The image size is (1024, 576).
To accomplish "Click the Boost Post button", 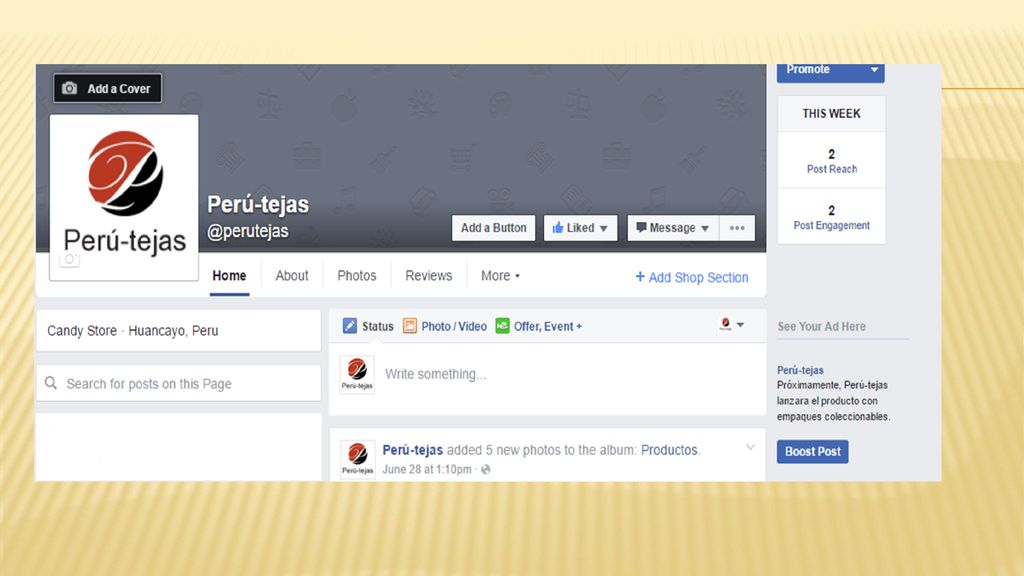I will coord(812,451).
